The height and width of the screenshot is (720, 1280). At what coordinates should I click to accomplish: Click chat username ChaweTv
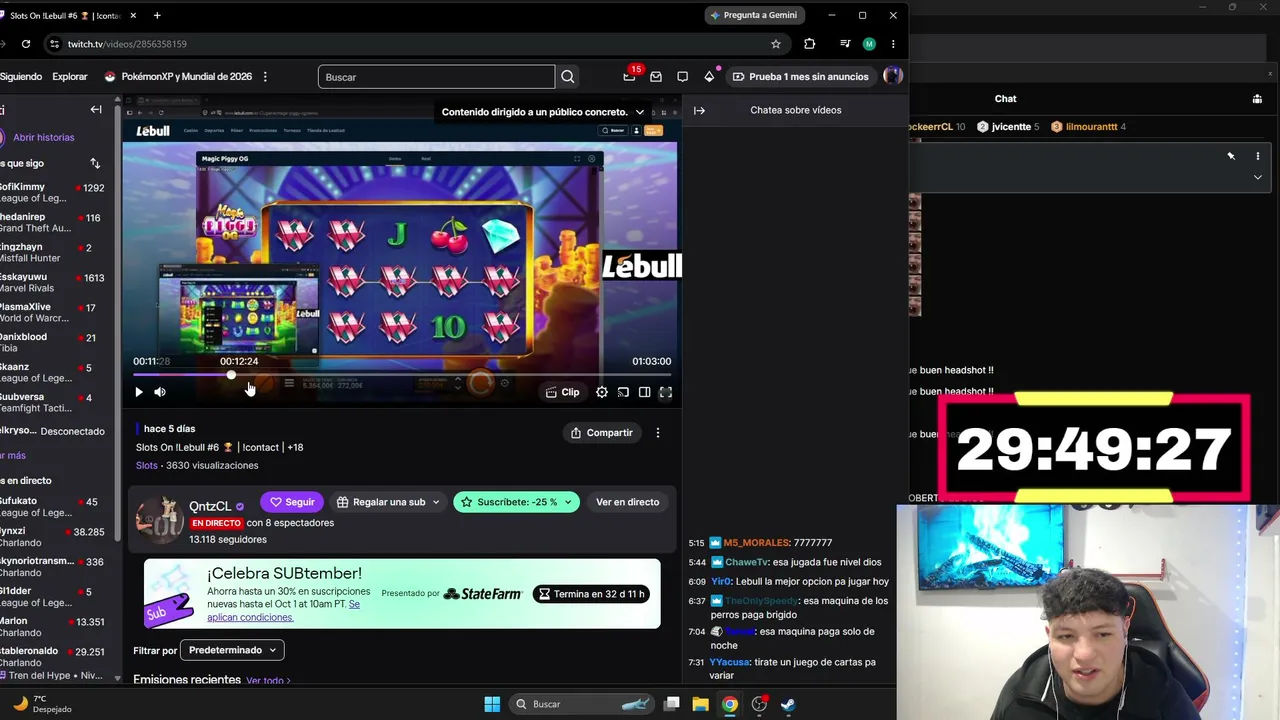coord(747,562)
